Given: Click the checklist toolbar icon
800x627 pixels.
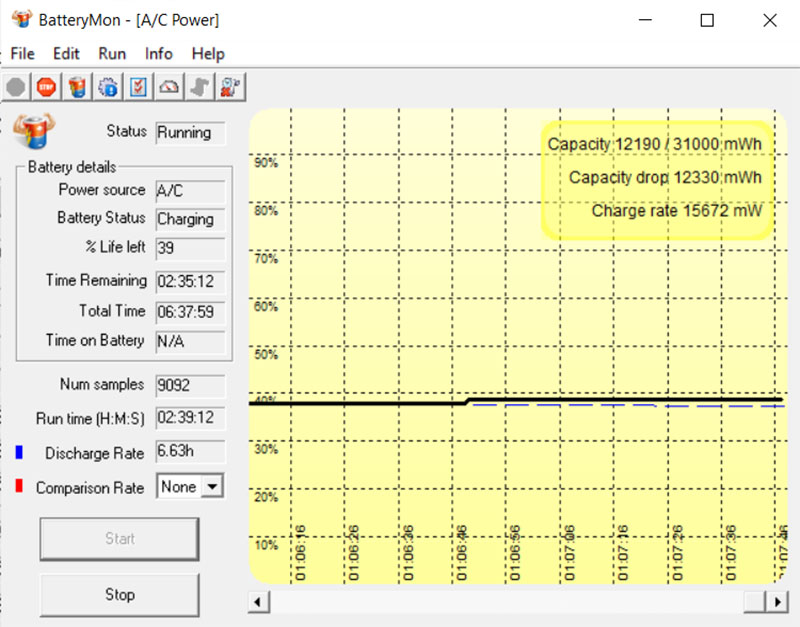Looking at the screenshot, I should point(138,87).
